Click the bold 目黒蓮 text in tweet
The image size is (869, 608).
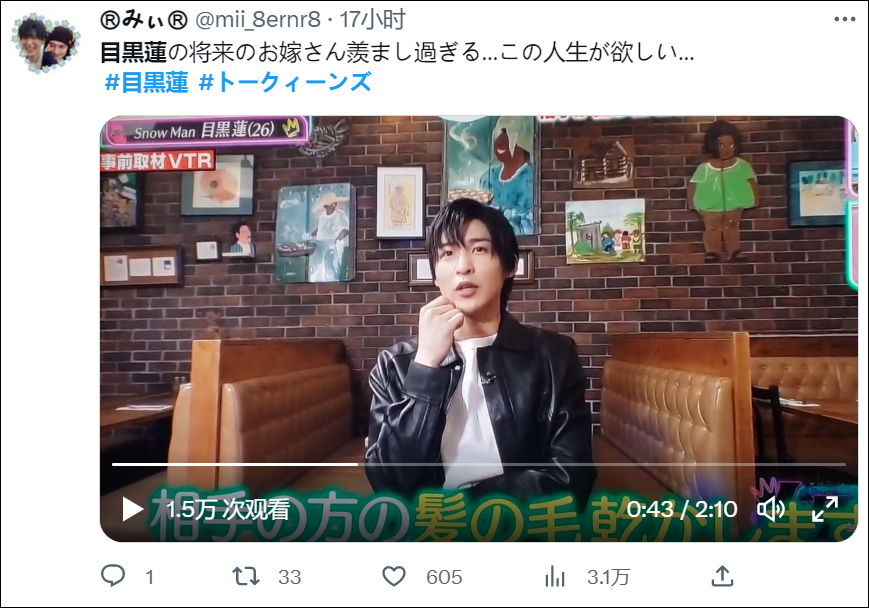pos(134,53)
